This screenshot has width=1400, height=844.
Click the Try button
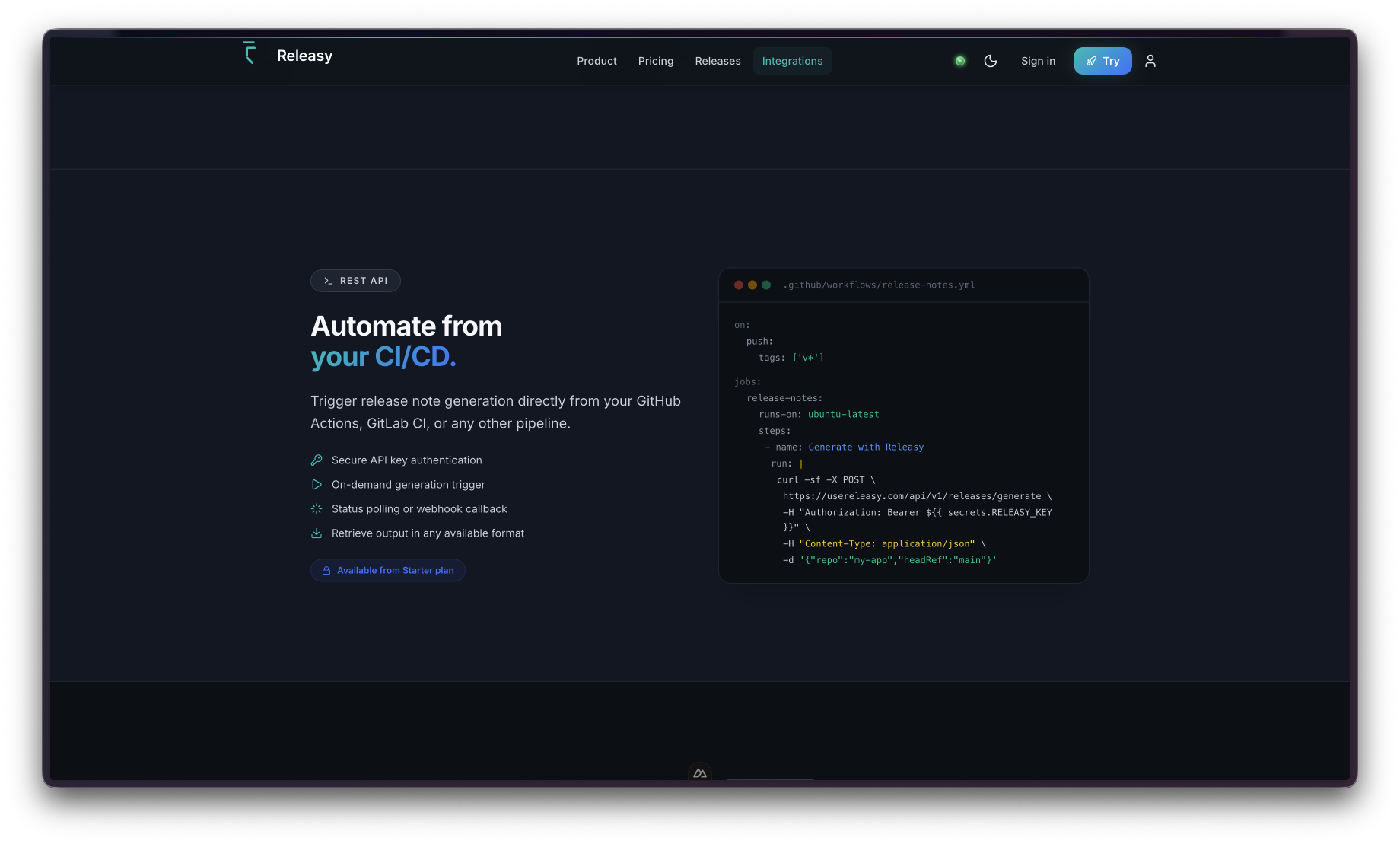point(1102,61)
